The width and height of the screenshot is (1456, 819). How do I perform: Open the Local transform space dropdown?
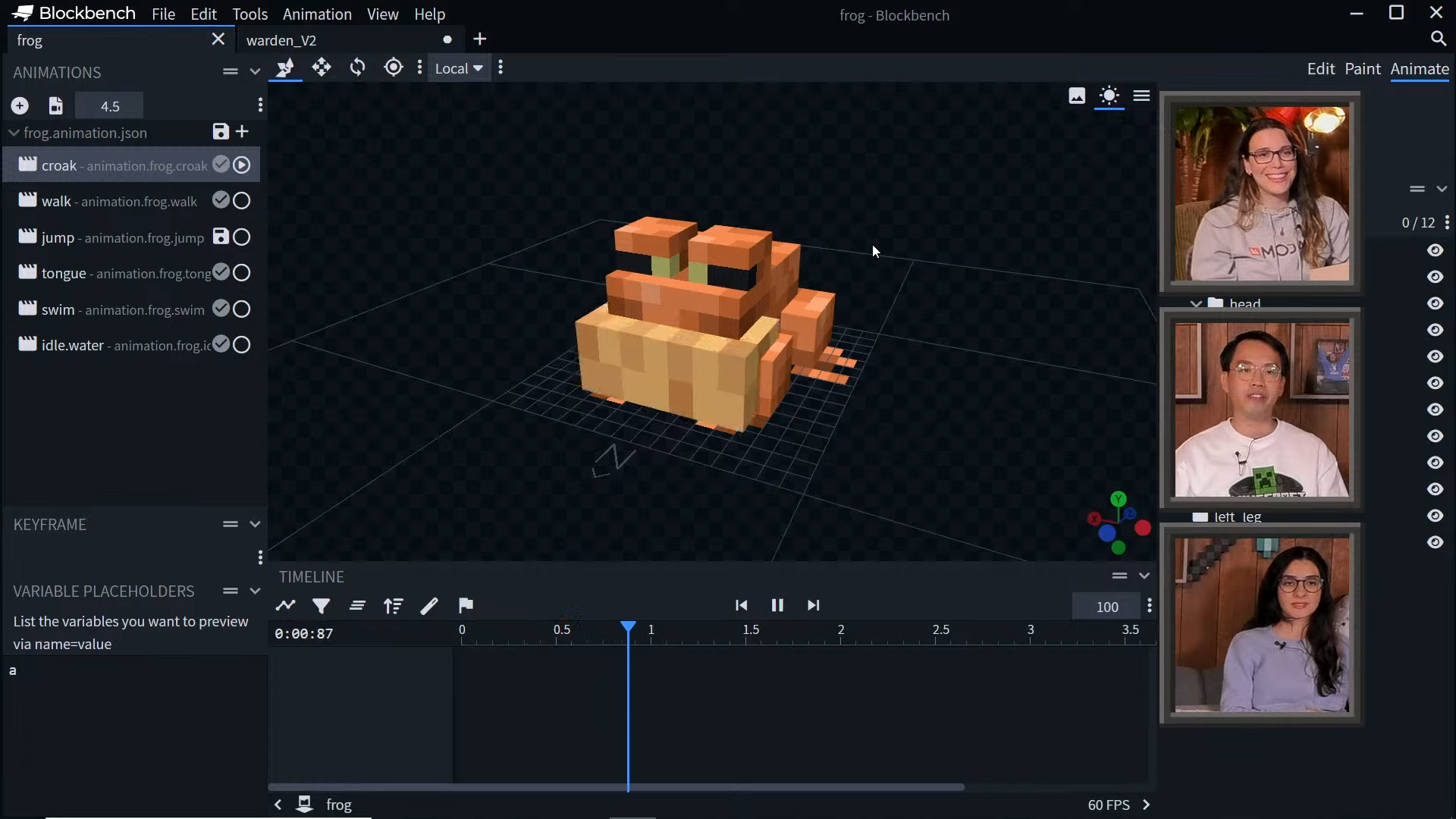click(459, 68)
